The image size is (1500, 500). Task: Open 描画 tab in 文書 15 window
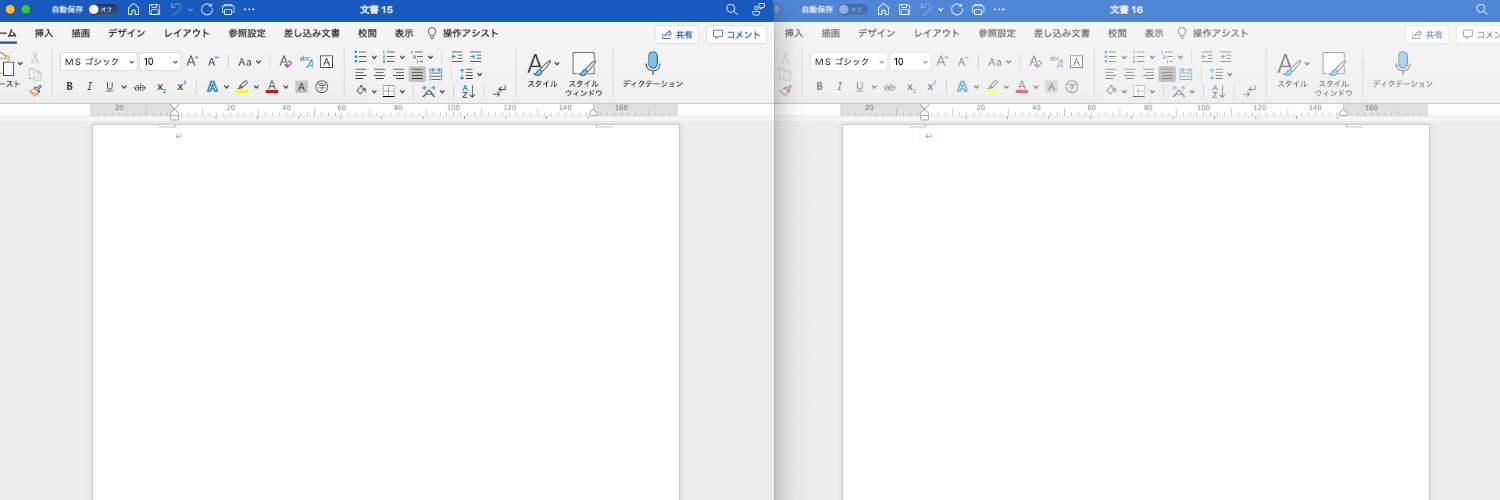pyautogui.click(x=81, y=33)
